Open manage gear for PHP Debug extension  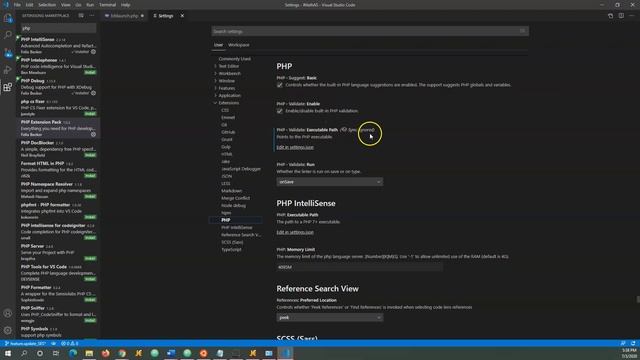[x=93, y=93]
